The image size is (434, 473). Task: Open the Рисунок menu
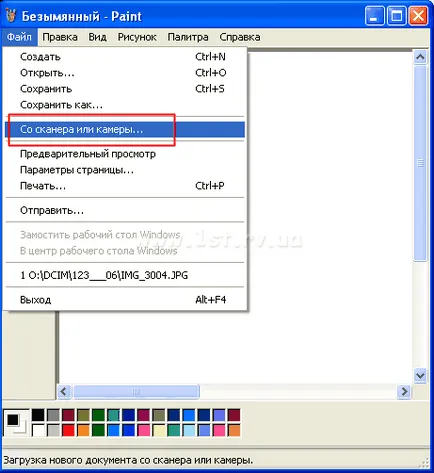coord(137,37)
